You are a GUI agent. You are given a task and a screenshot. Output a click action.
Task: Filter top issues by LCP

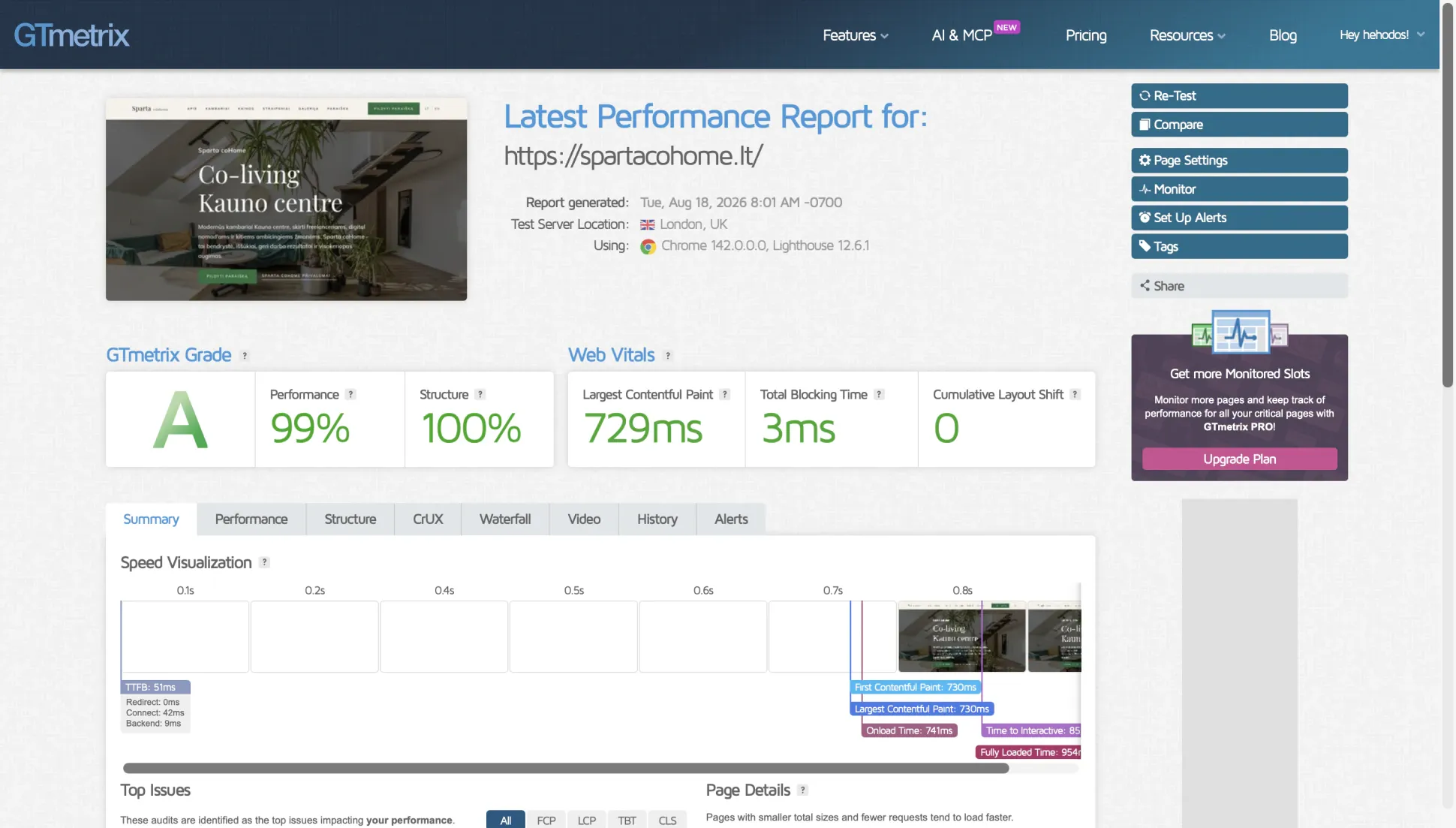point(587,820)
